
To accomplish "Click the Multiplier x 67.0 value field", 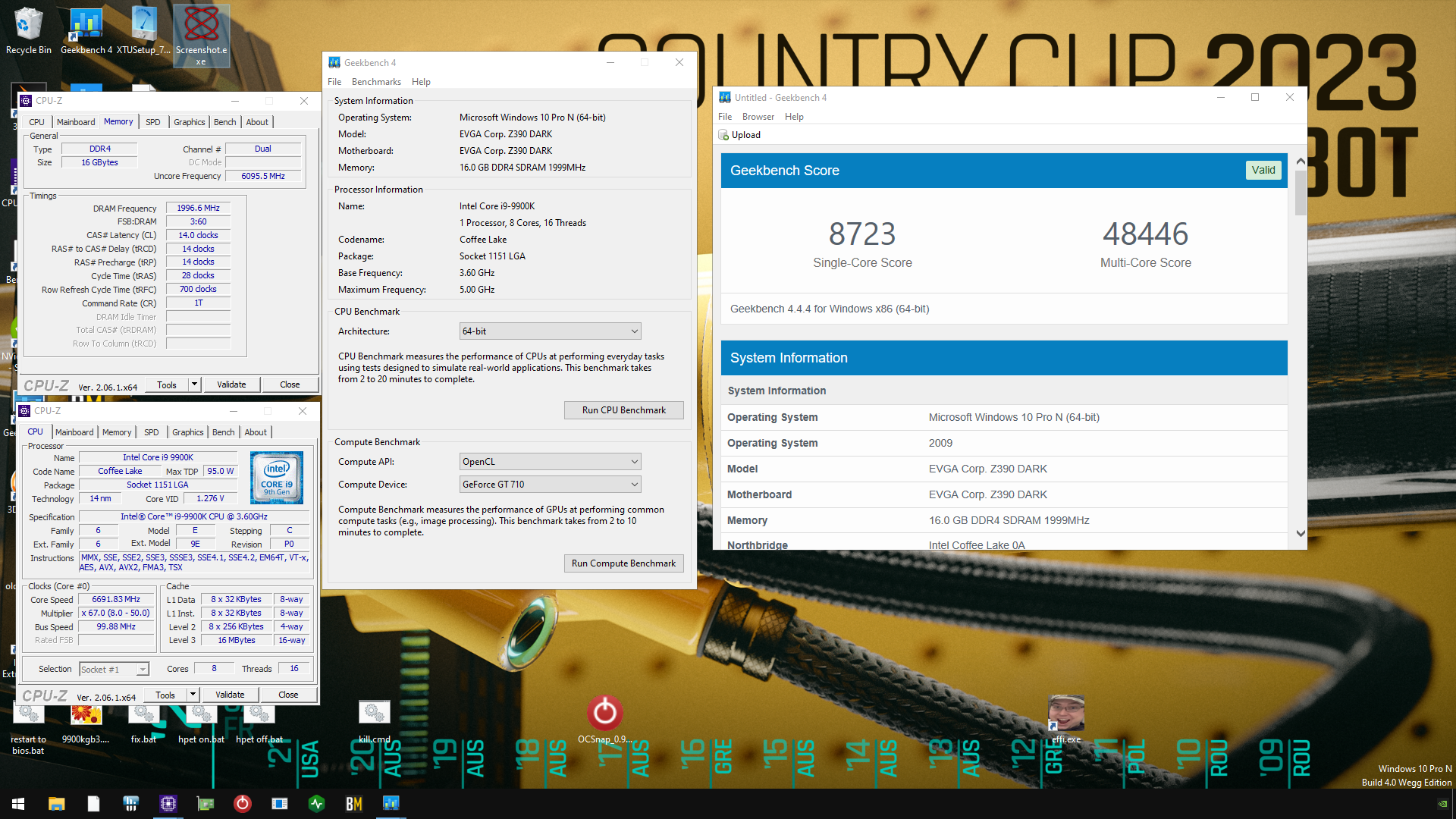I will coord(117,613).
